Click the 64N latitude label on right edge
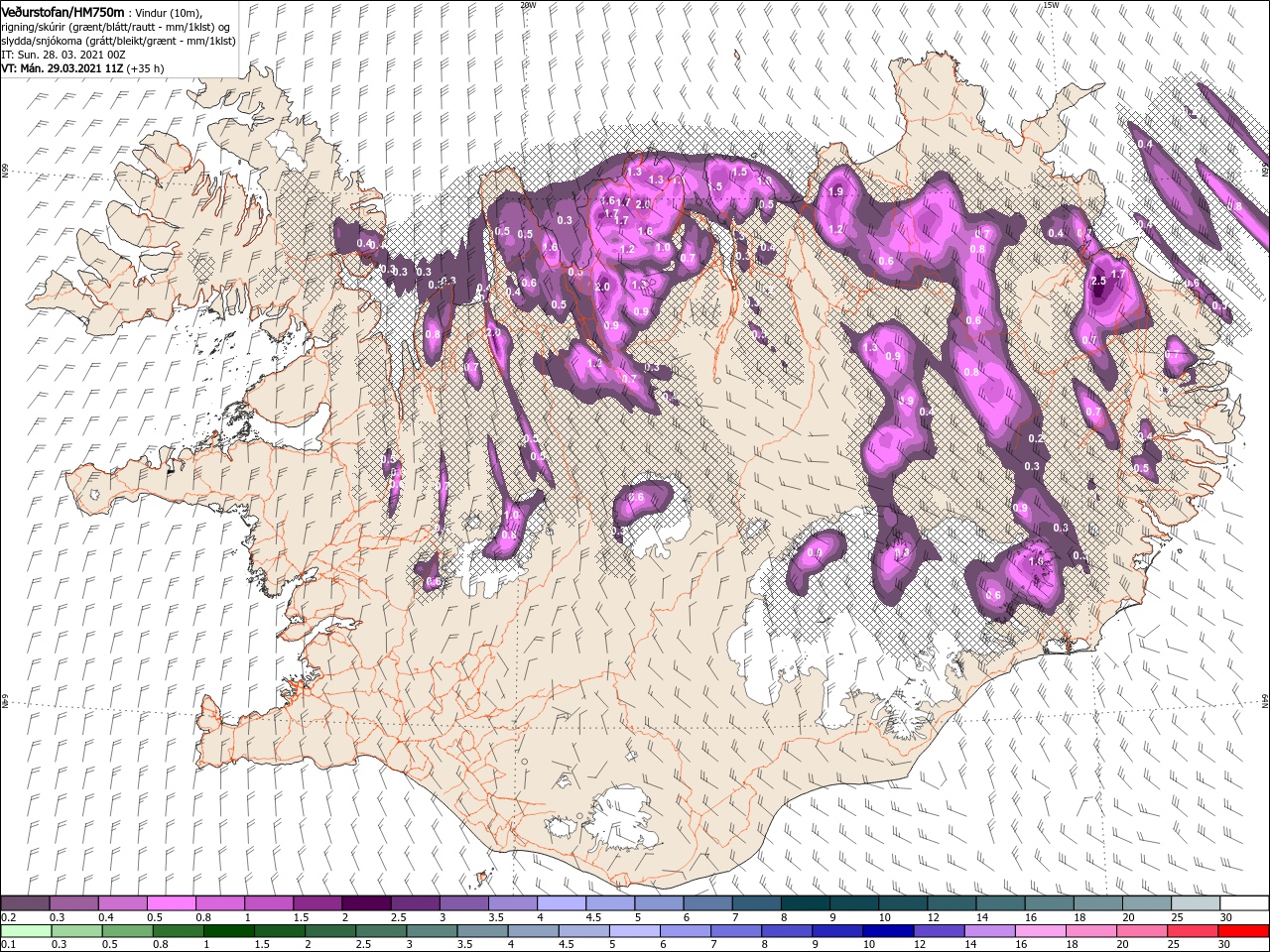 (x=1265, y=702)
